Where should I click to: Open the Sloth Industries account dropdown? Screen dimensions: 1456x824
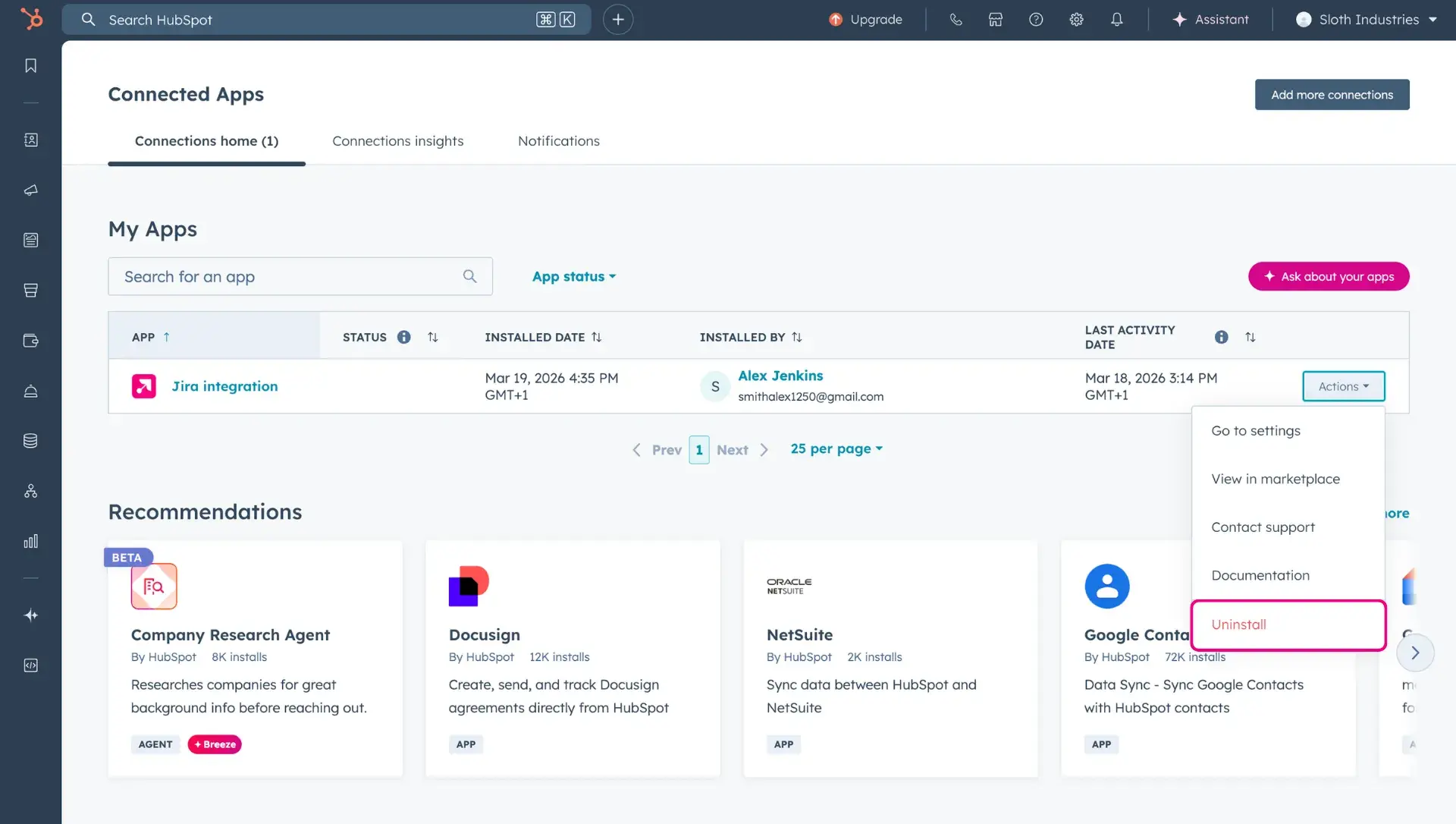click(1365, 19)
